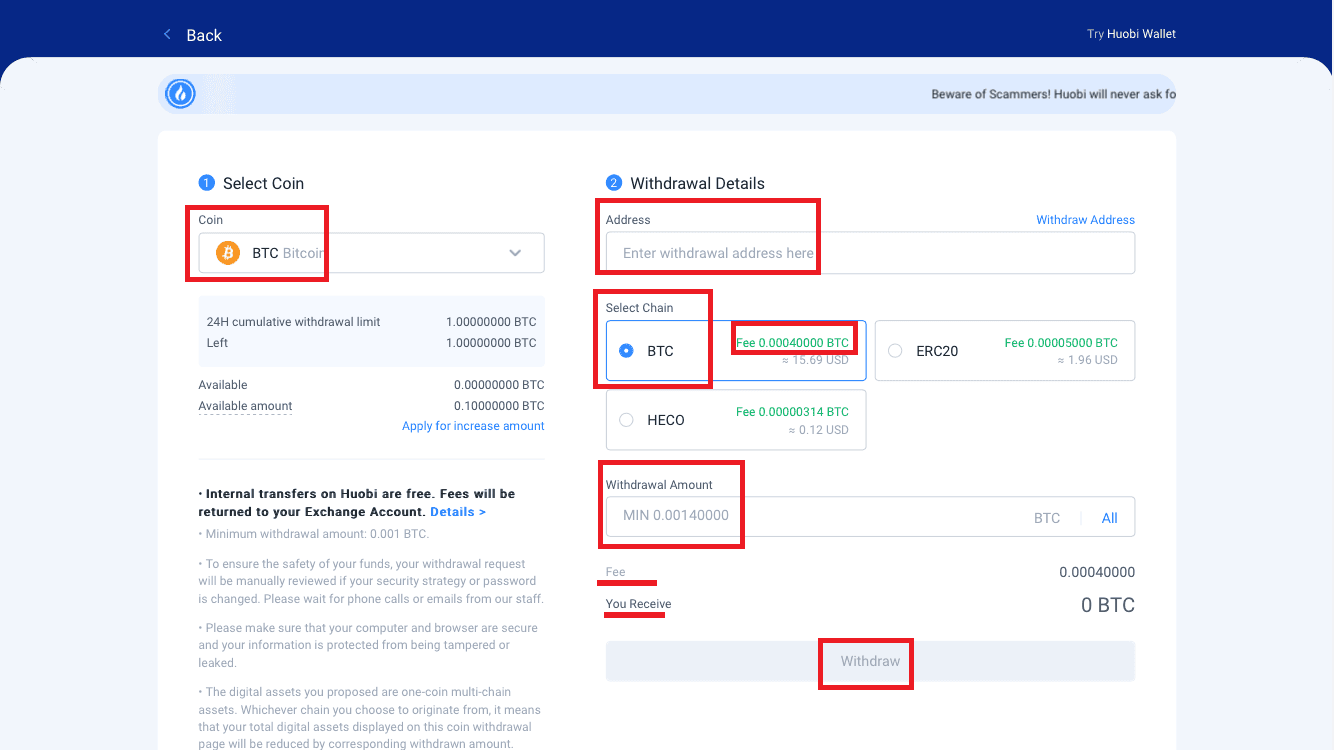
Task: Open the Coin dropdown chevron
Action: pos(515,253)
